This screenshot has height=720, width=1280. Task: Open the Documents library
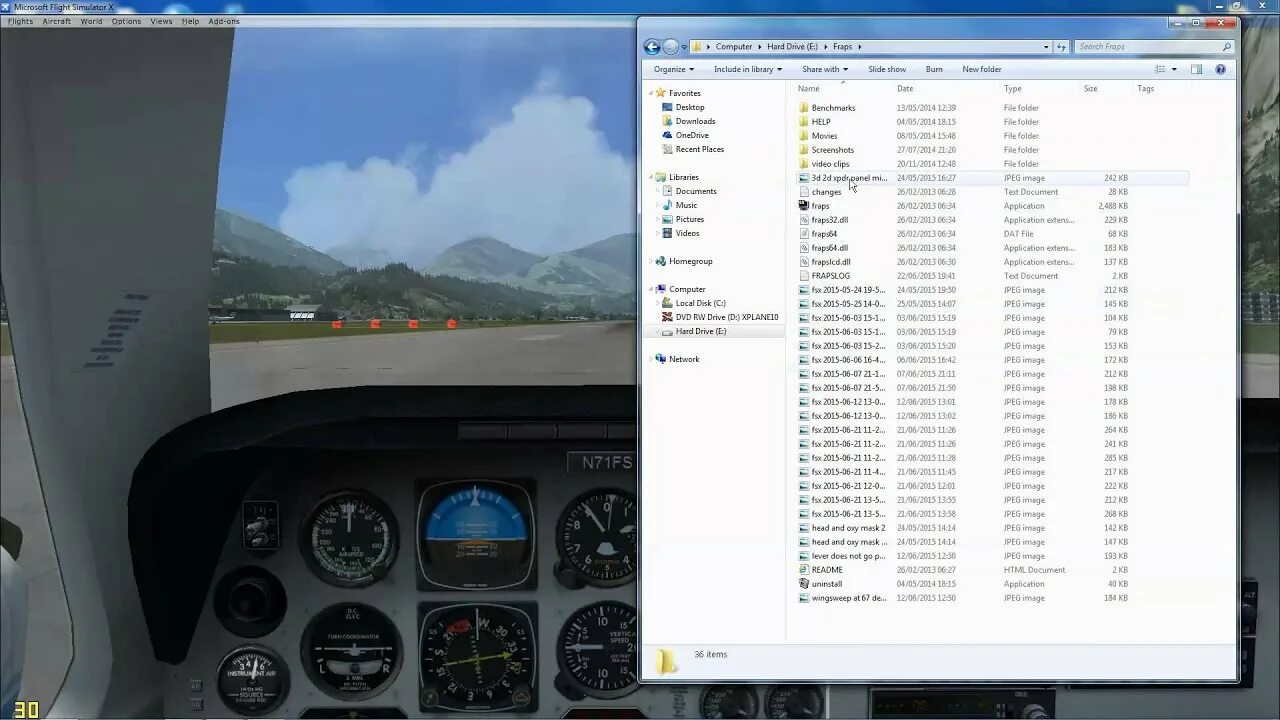click(695, 191)
